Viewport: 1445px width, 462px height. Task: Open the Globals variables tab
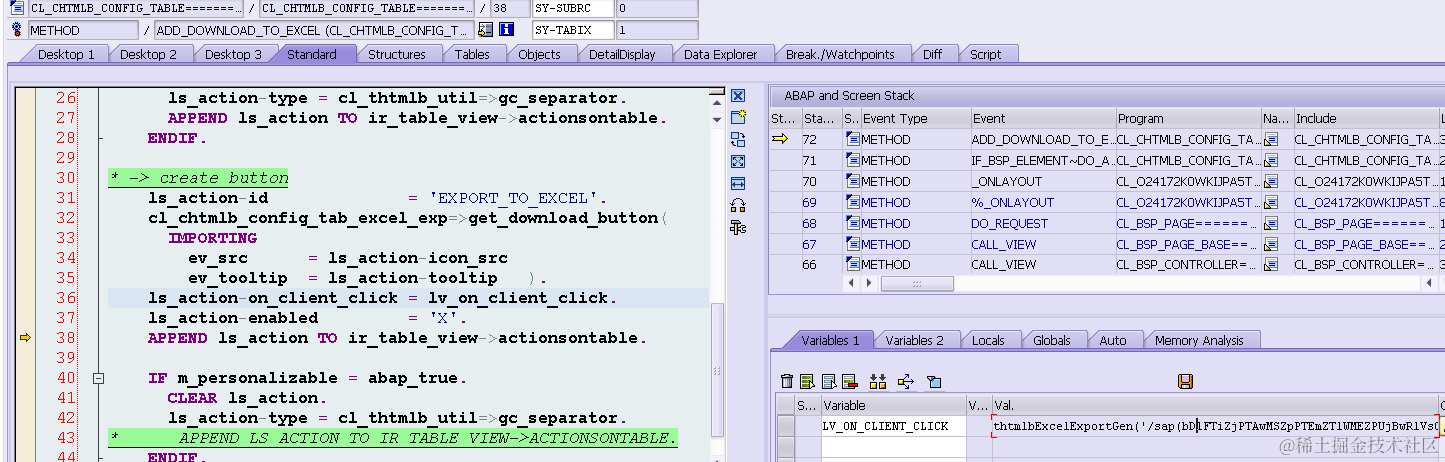[x=1052, y=340]
